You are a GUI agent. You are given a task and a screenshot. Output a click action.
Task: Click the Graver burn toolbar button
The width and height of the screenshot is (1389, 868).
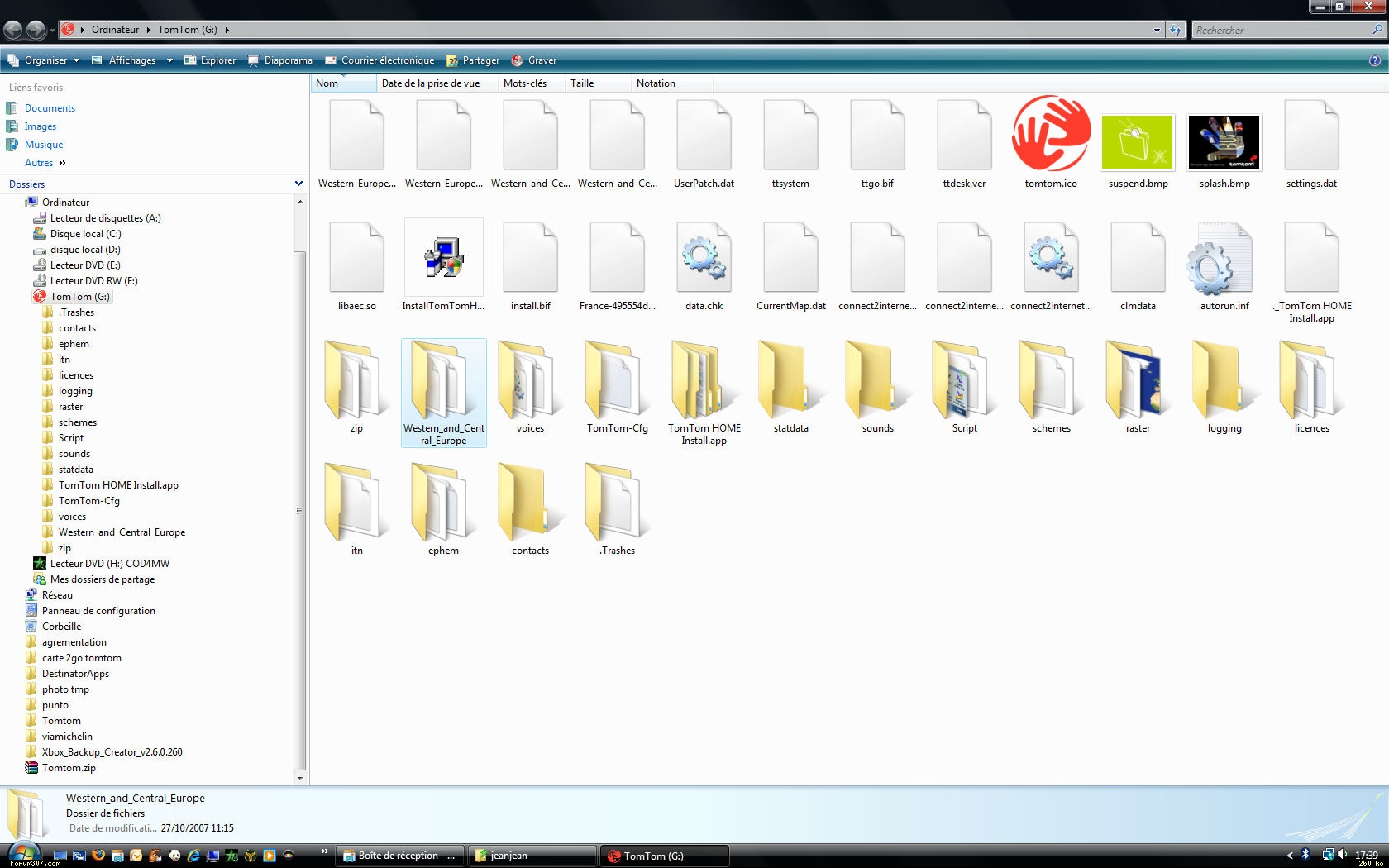tap(534, 60)
